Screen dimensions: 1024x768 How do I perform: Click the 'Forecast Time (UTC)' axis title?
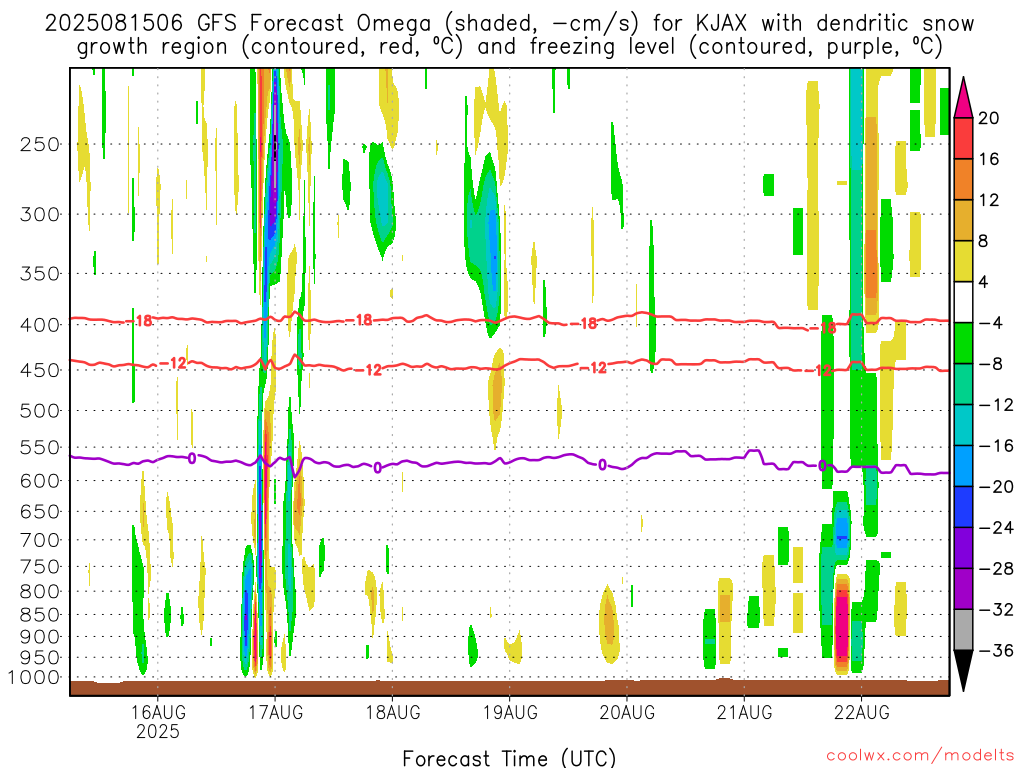pyautogui.click(x=509, y=758)
